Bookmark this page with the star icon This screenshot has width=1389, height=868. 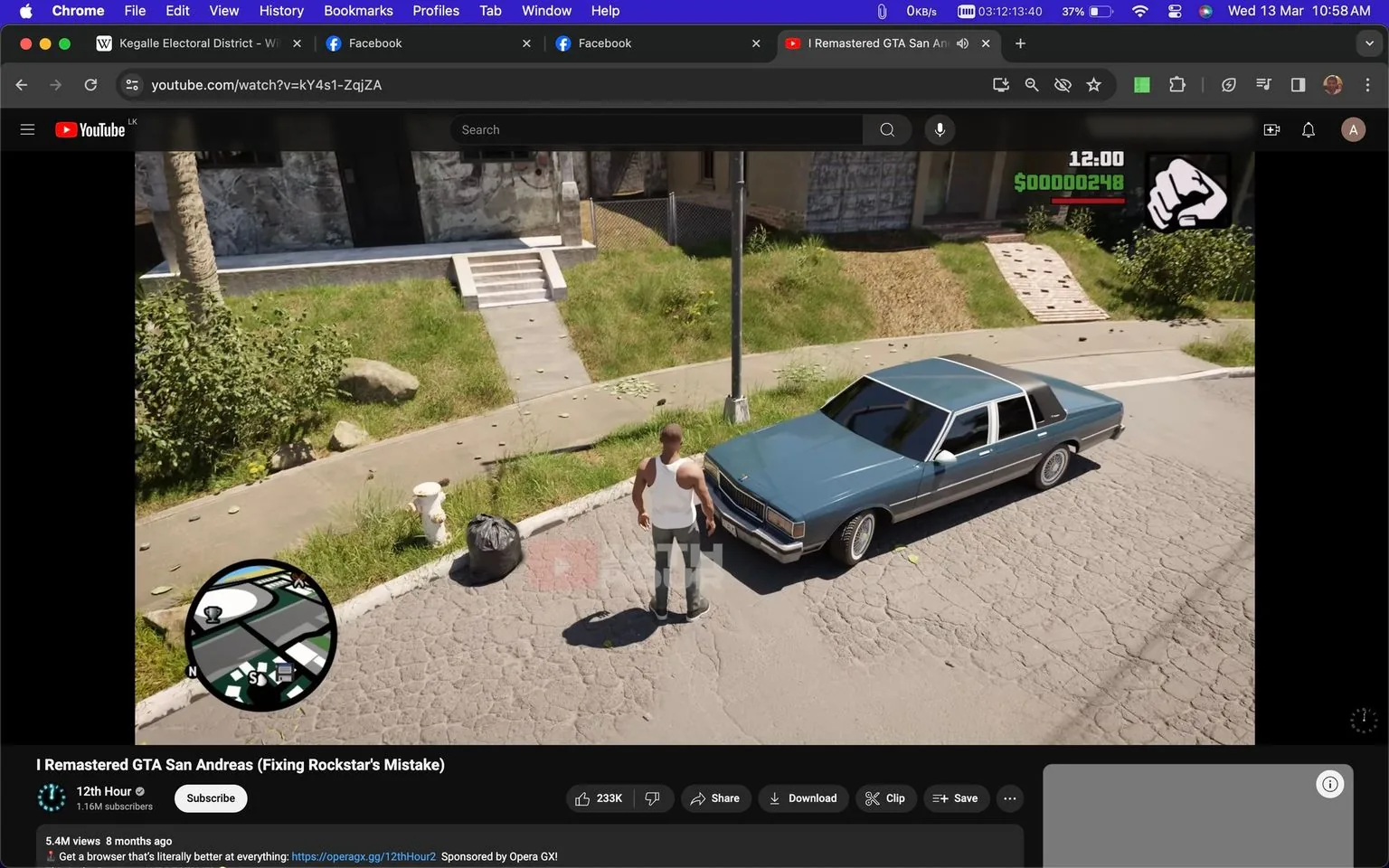point(1093,84)
